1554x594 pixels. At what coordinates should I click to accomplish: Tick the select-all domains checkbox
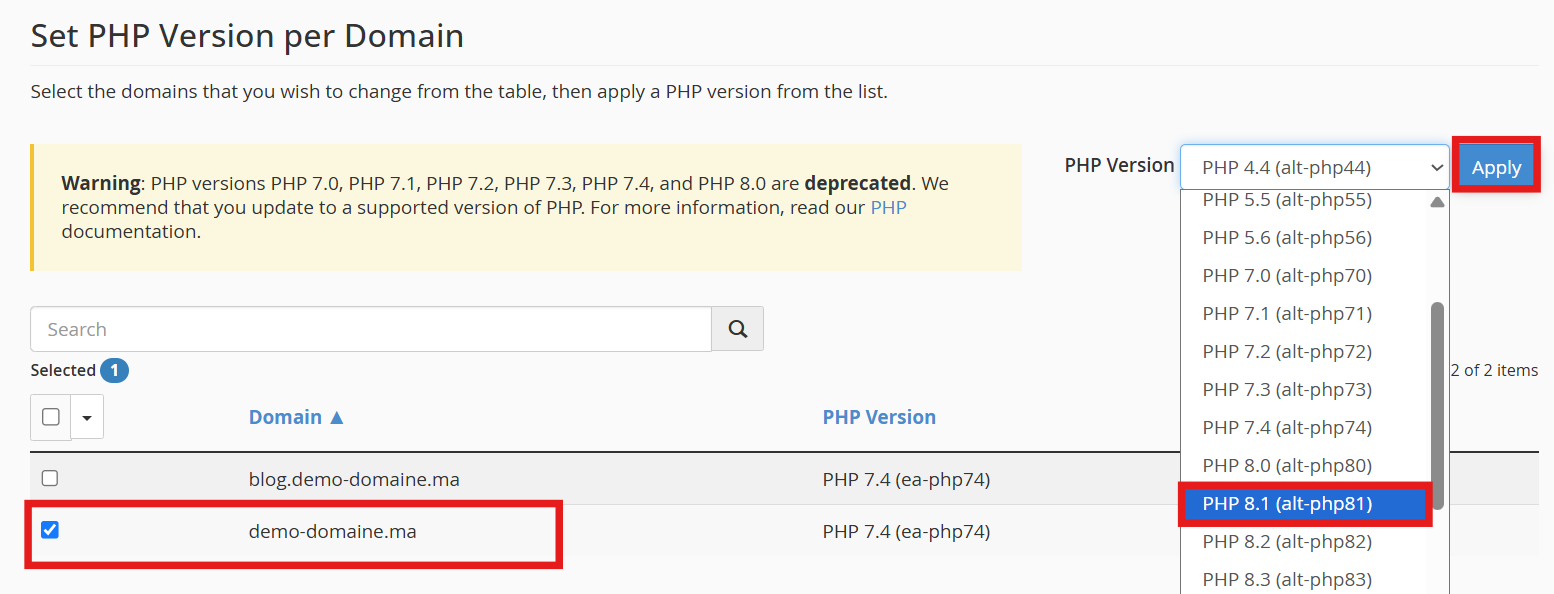coord(51,417)
